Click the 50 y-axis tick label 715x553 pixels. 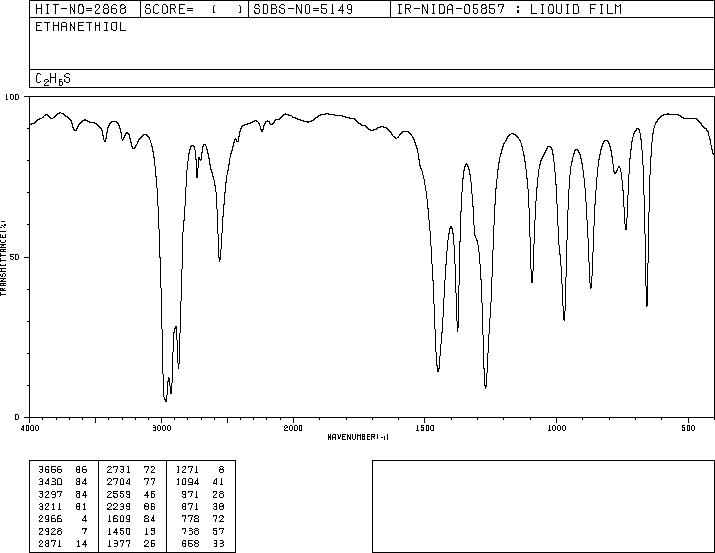[x=17, y=258]
